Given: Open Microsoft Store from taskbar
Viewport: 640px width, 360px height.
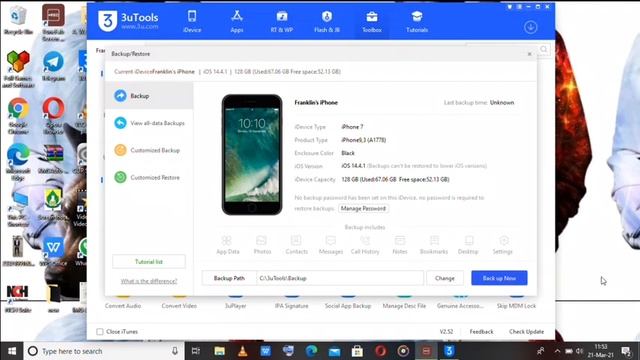Looking at the screenshot, I should click(x=357, y=351).
